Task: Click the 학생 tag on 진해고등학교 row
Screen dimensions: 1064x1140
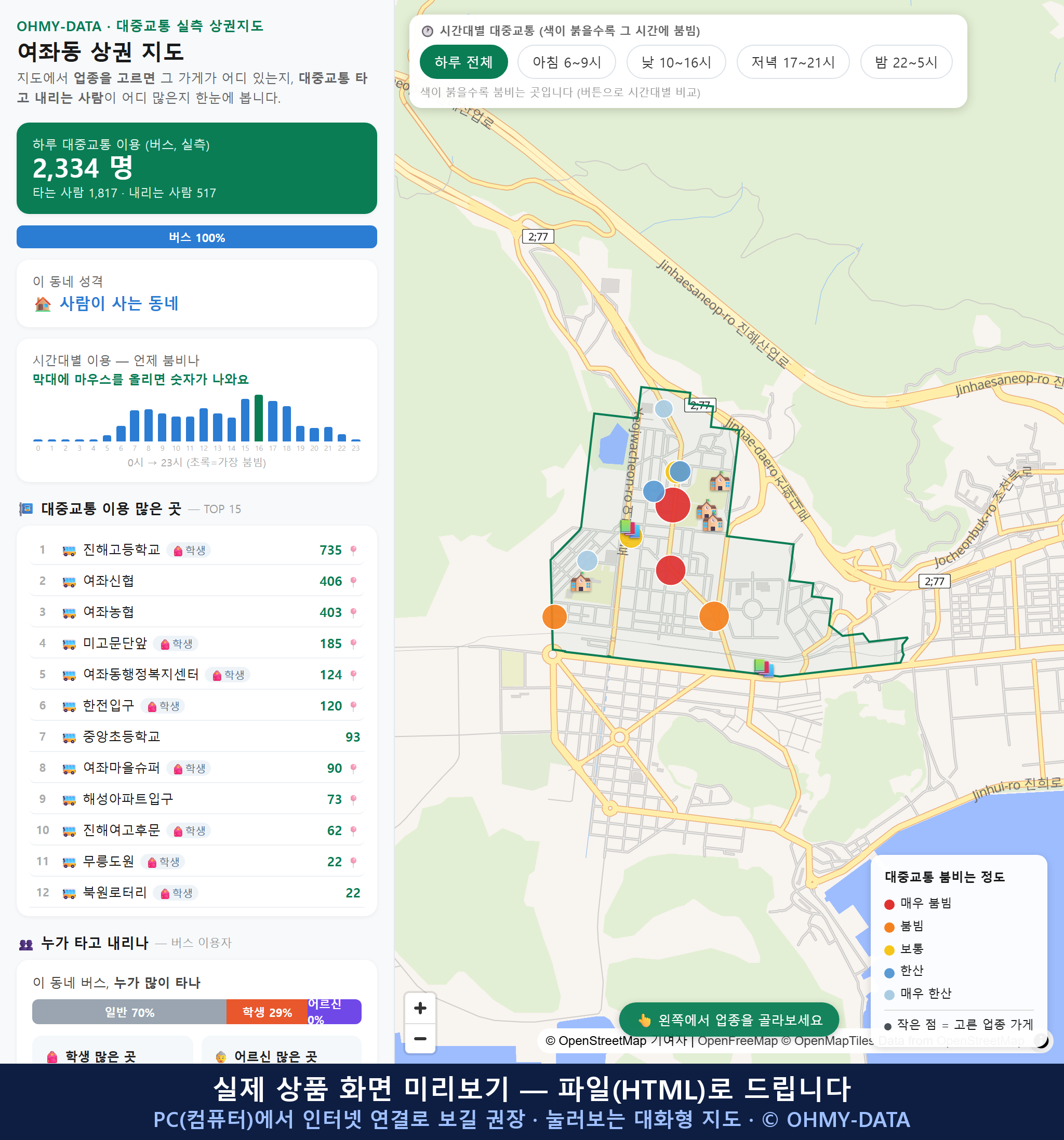Action: point(189,551)
